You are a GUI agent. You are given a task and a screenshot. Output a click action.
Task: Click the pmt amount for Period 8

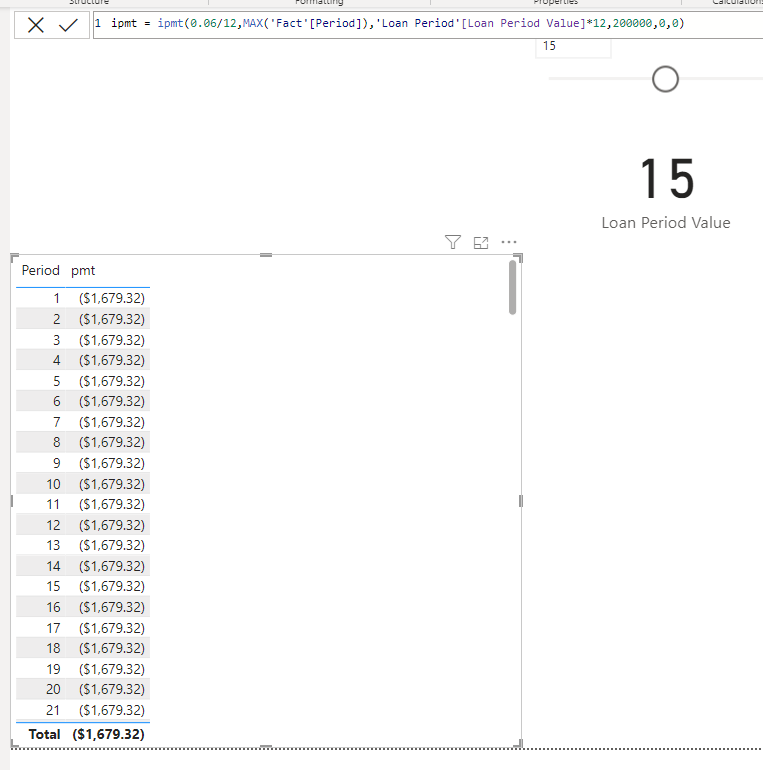(112, 442)
